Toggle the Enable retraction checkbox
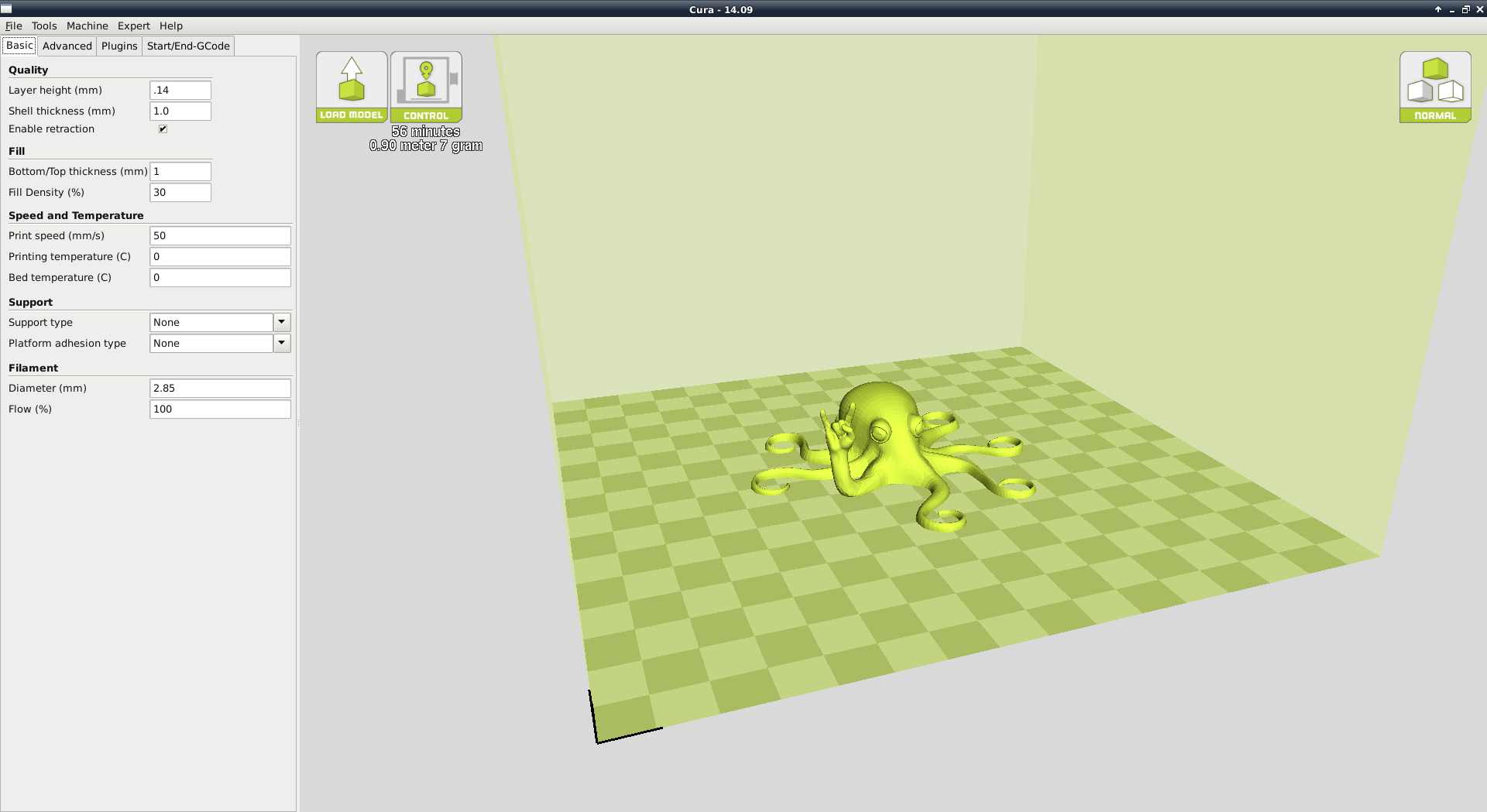The height and width of the screenshot is (812, 1487). coord(163,129)
